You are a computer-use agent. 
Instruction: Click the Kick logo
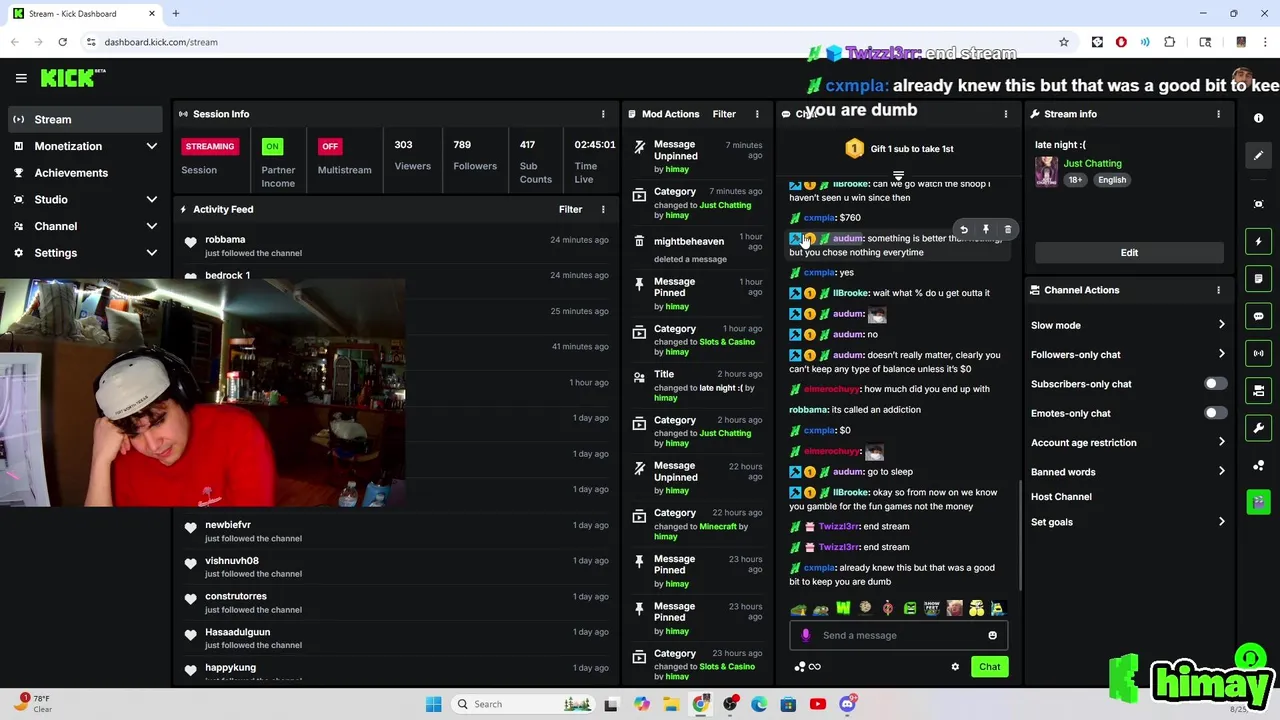coord(73,78)
